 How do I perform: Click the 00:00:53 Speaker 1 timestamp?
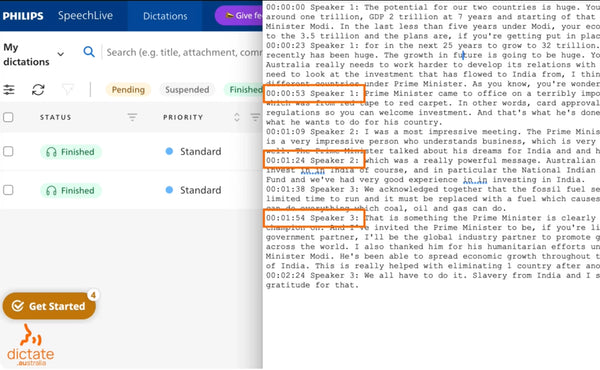click(313, 93)
